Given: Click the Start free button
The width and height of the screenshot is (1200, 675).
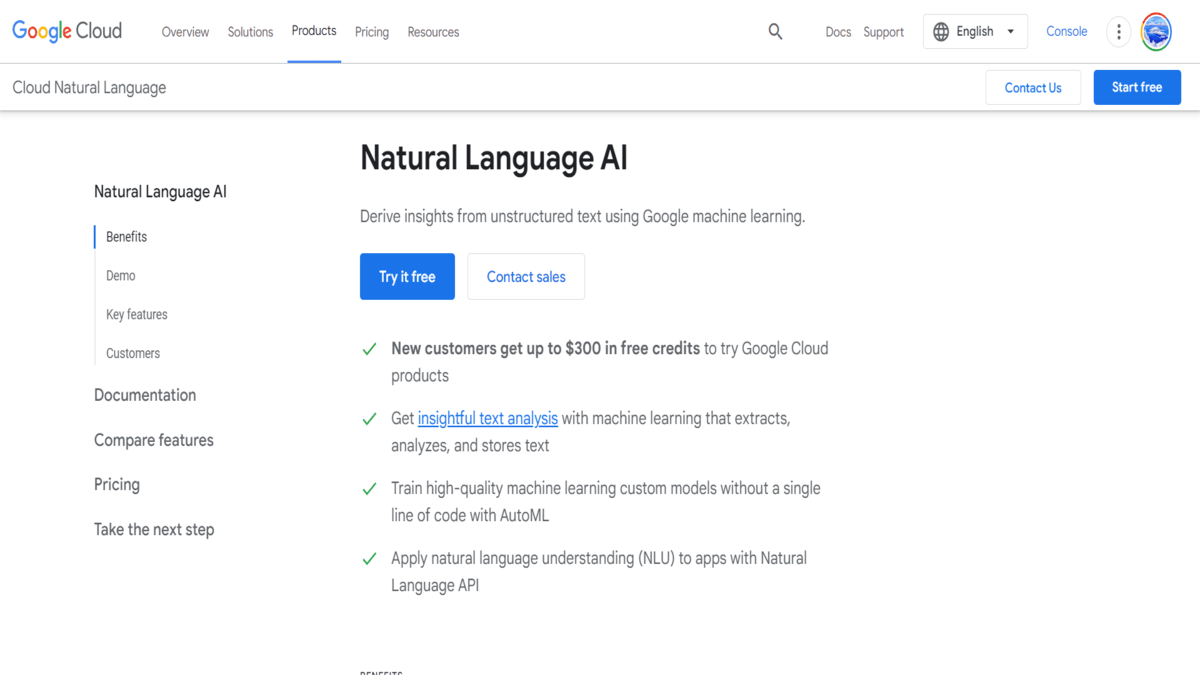Looking at the screenshot, I should 1137,88.
